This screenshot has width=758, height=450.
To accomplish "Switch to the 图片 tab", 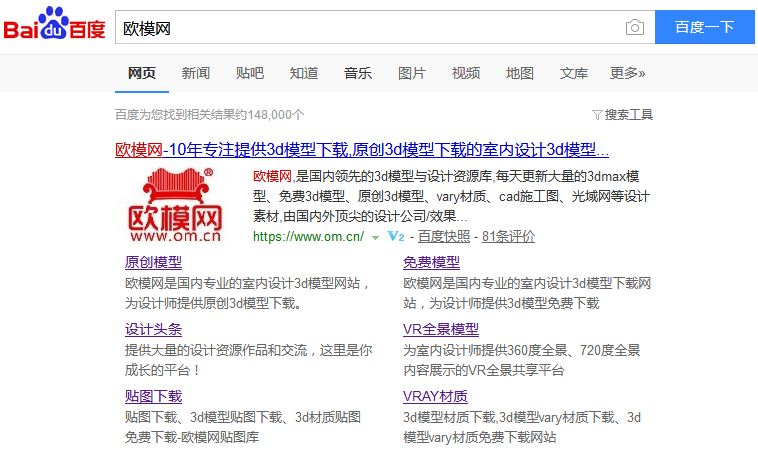I will 412,73.
